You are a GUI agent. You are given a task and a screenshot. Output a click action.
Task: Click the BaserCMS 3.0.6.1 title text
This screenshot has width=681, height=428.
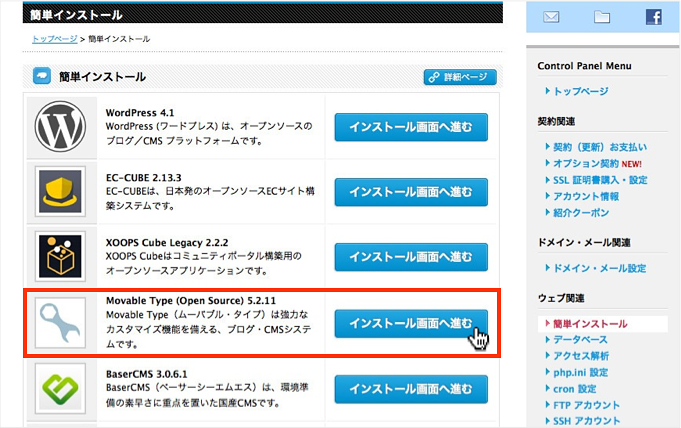146,374
